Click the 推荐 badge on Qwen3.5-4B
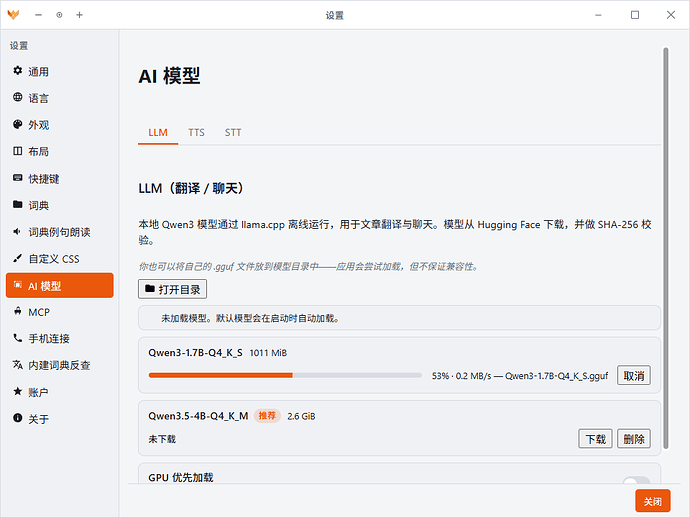The height and width of the screenshot is (517, 690). (x=267, y=416)
